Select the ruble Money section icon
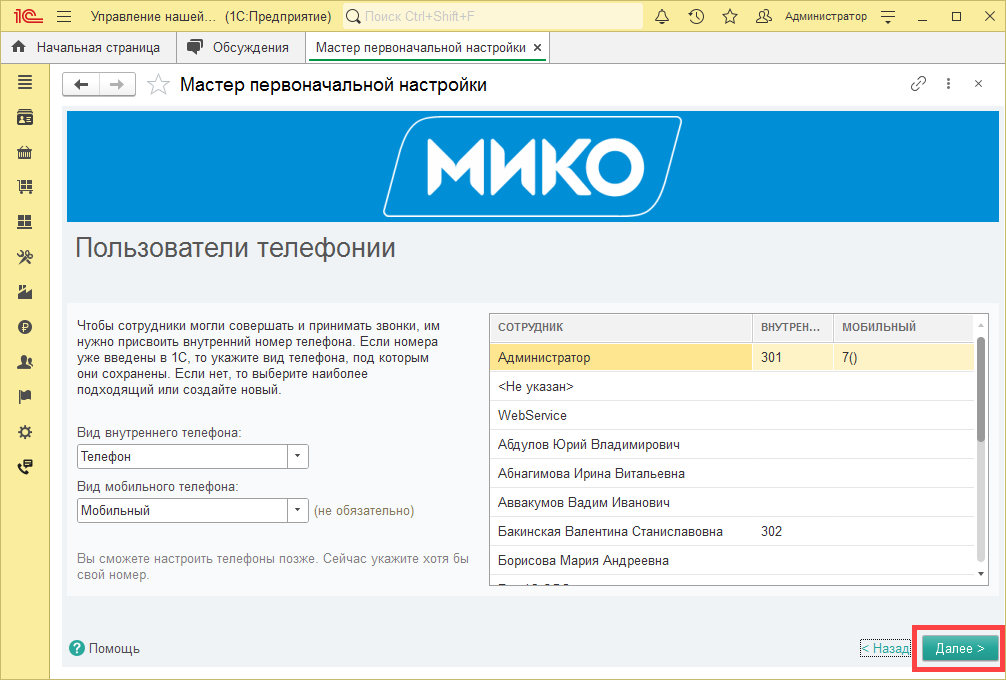The width and height of the screenshot is (1006, 680). 25,327
